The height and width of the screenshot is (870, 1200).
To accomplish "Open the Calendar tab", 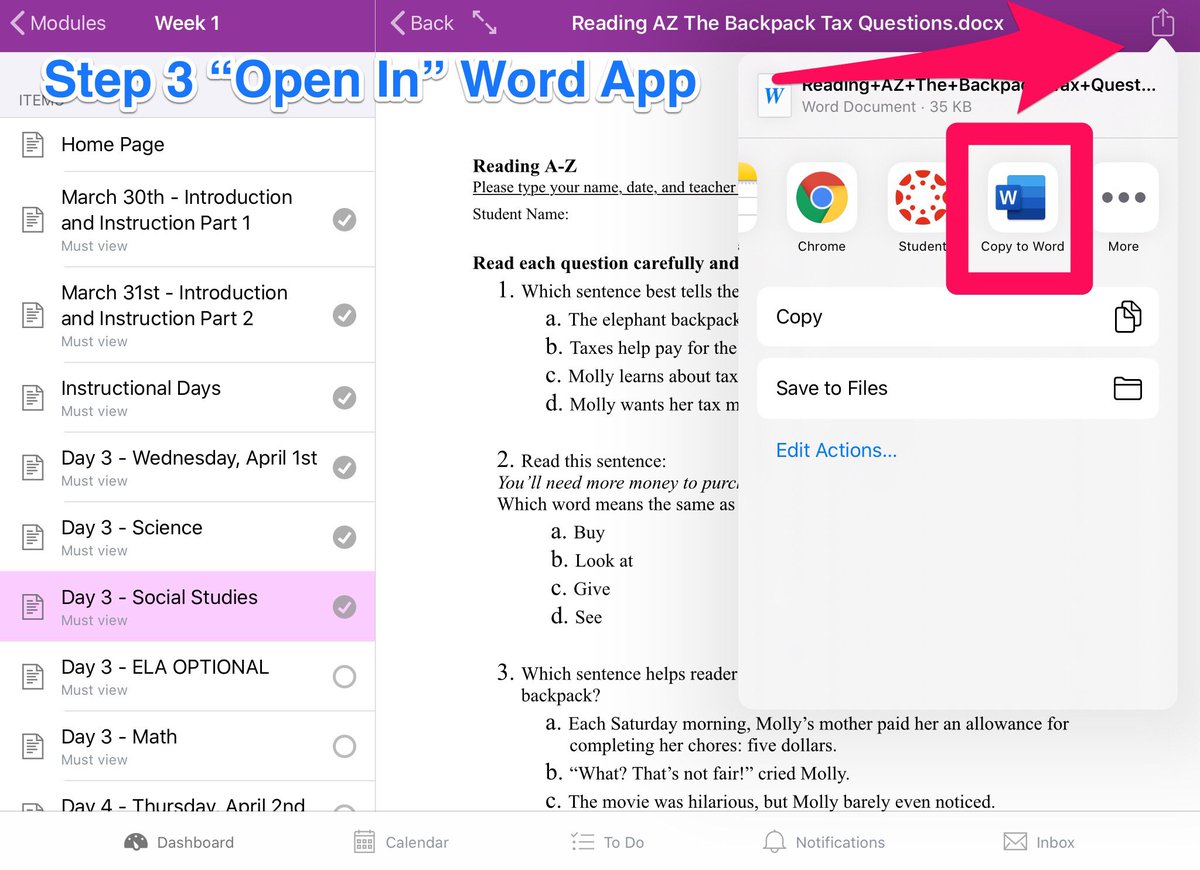I will point(402,842).
